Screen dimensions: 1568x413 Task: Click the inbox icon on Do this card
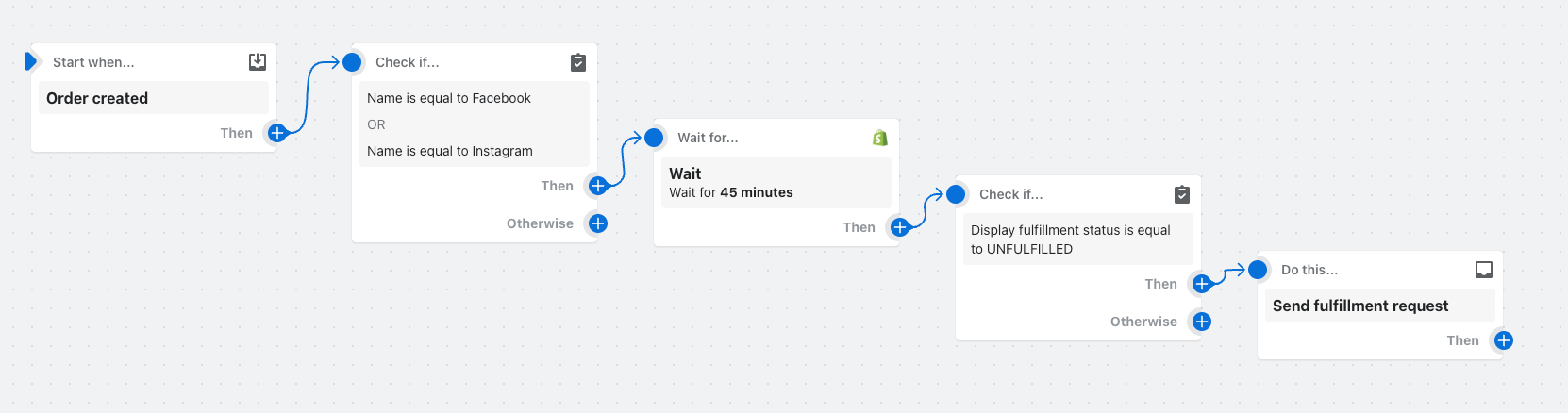[x=1484, y=270]
